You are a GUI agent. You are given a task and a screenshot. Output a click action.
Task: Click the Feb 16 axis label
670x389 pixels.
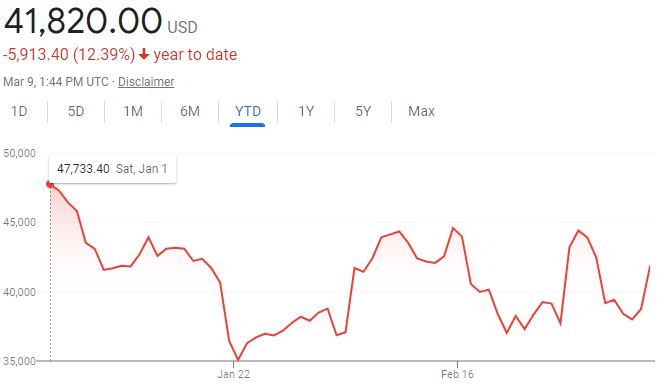(457, 374)
